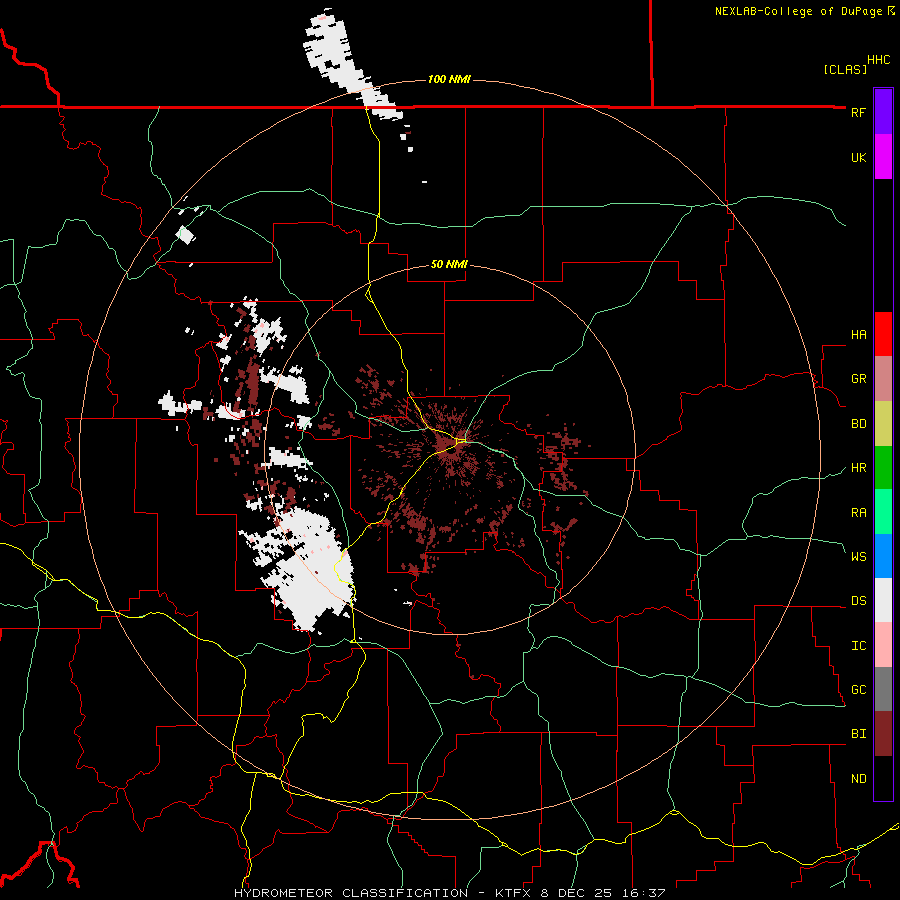
Task: Click the HA red legend swatch
Action: coord(883,334)
